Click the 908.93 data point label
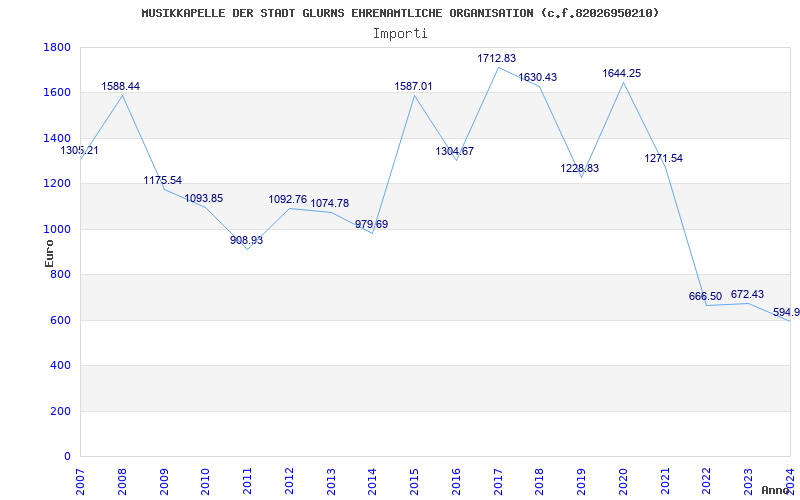This screenshot has width=800, height=500. tap(246, 241)
